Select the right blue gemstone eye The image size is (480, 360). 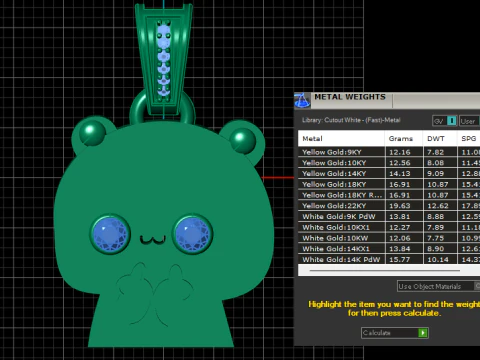point(193,234)
